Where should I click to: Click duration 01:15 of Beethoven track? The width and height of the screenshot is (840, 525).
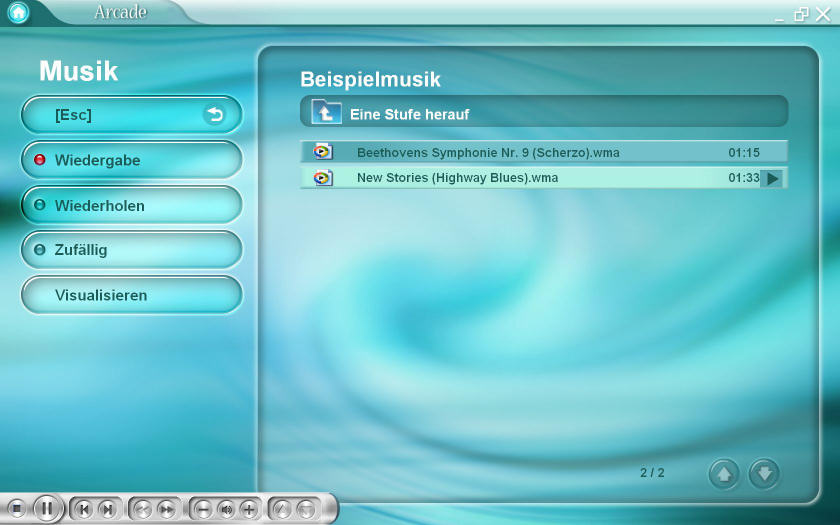point(744,153)
